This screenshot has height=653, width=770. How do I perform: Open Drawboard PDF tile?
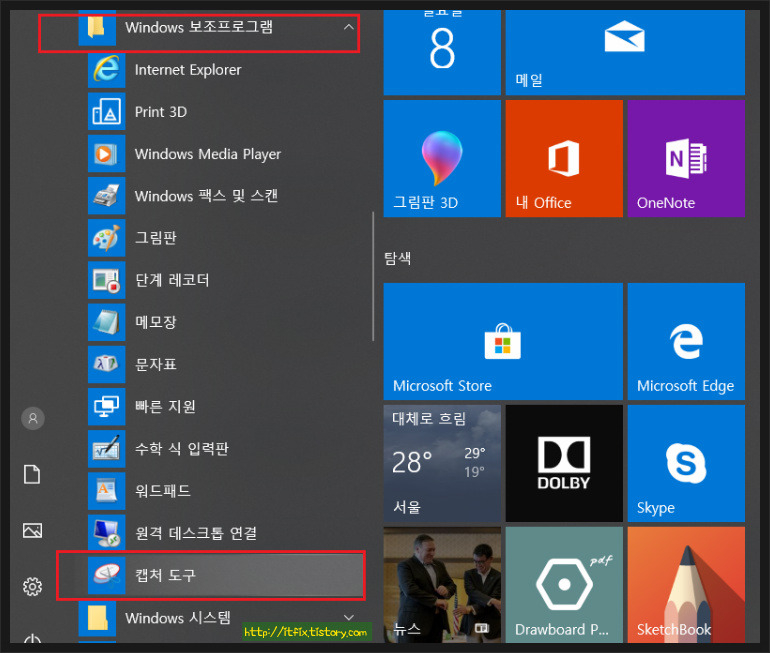[x=564, y=585]
